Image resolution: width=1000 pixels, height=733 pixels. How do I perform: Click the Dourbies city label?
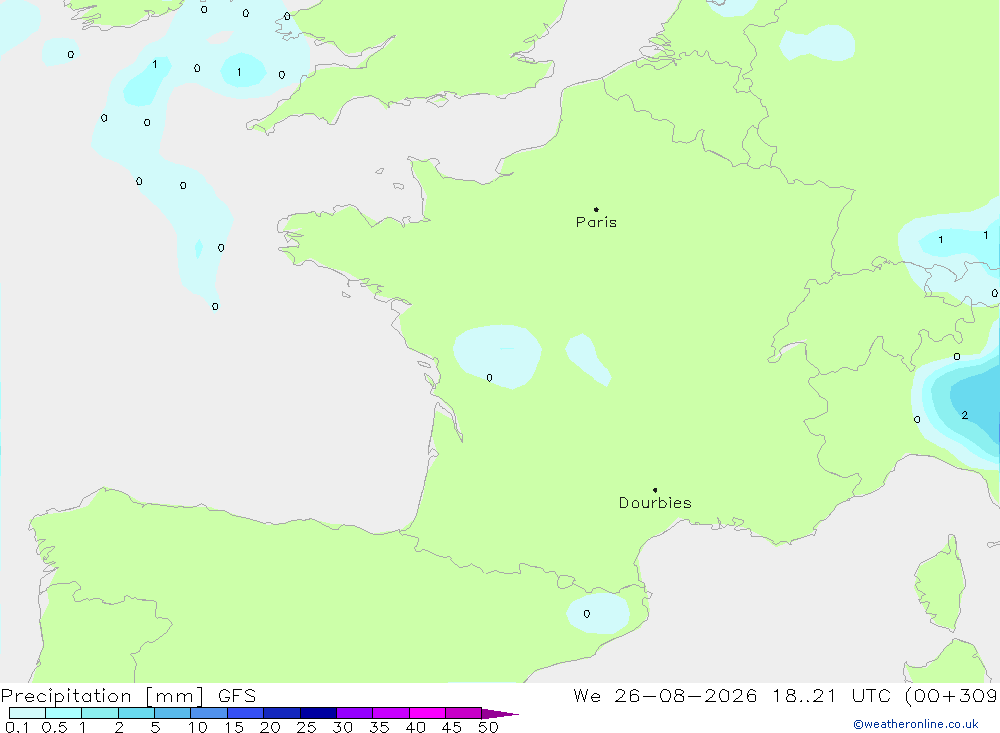click(x=655, y=503)
